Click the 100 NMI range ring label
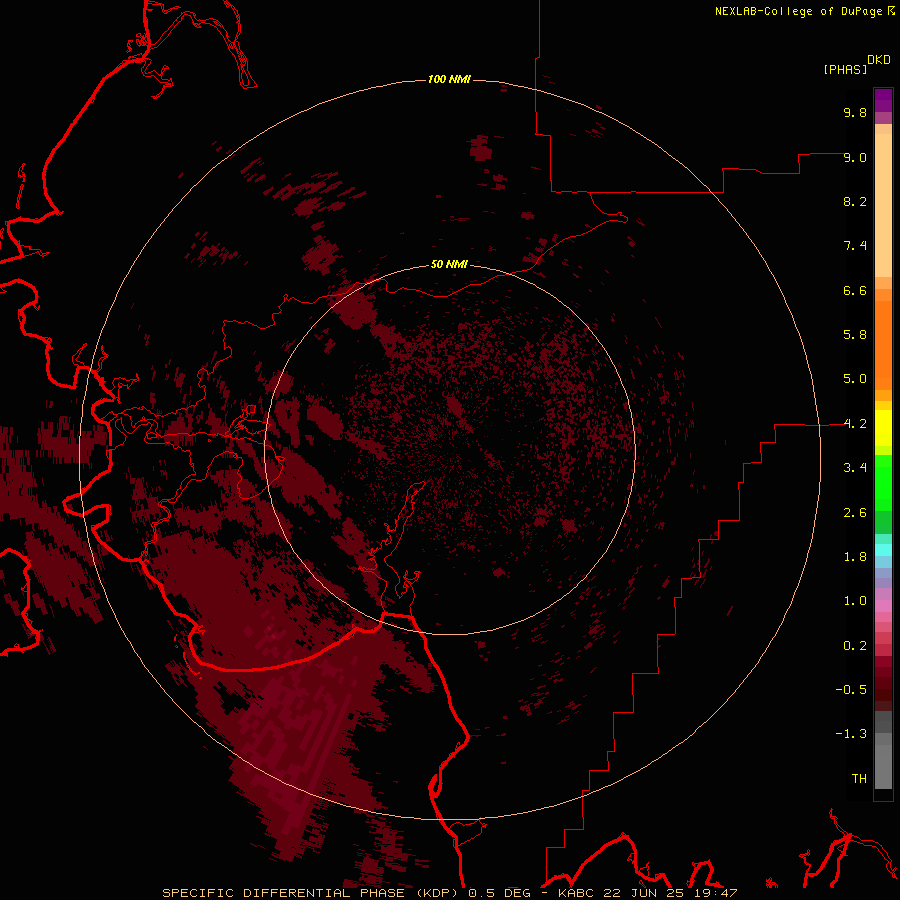This screenshot has width=900, height=900. (449, 79)
